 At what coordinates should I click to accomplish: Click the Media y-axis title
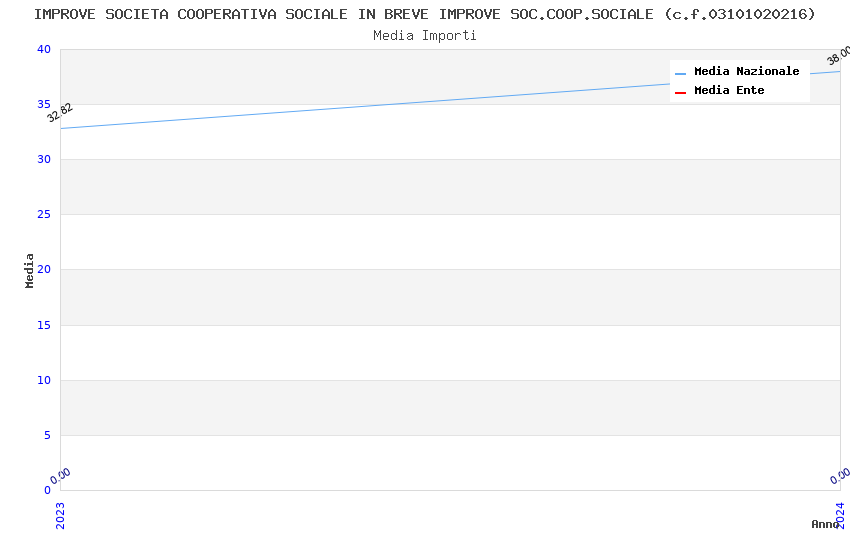[x=30, y=270]
